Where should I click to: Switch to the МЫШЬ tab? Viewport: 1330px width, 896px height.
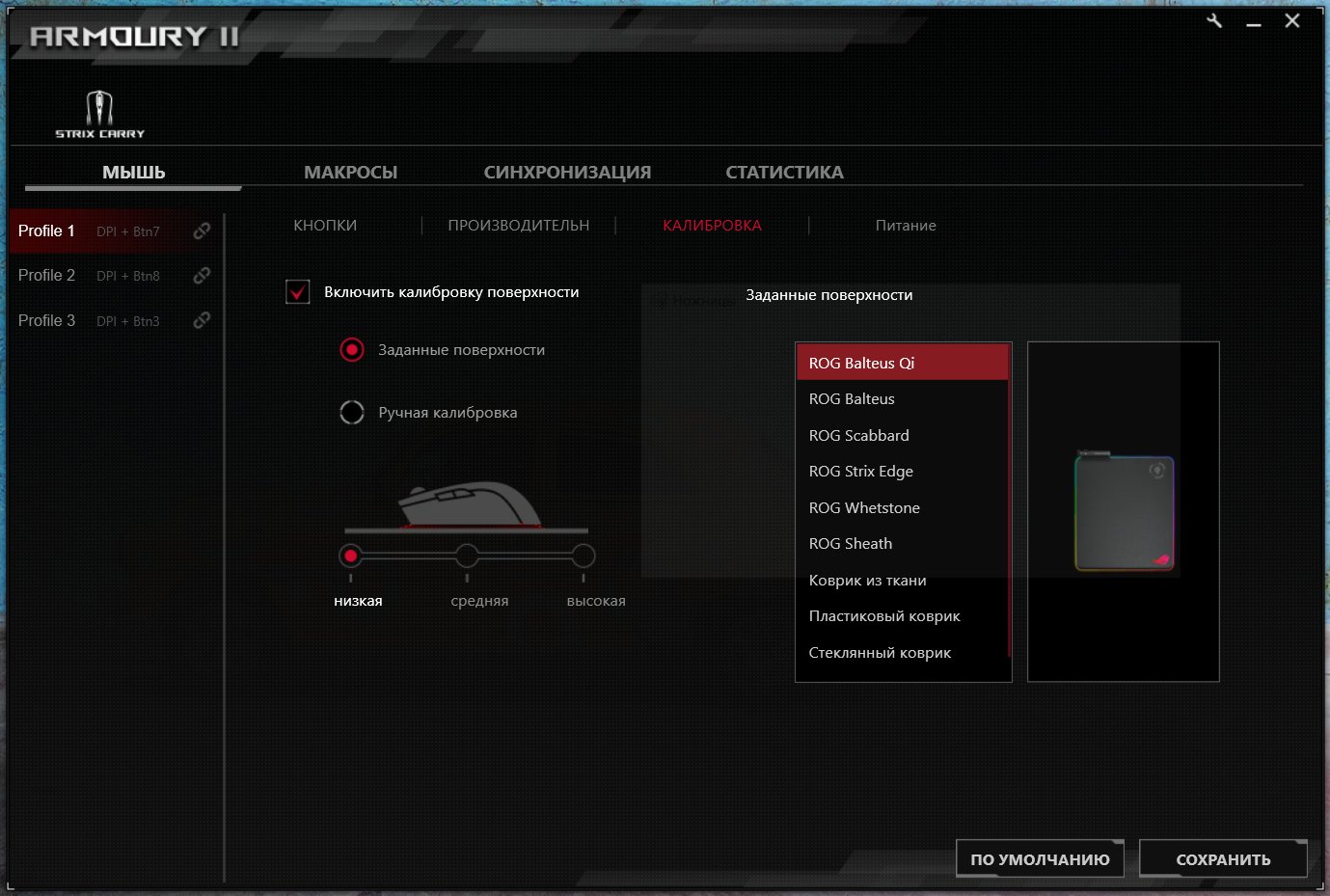coord(133,172)
